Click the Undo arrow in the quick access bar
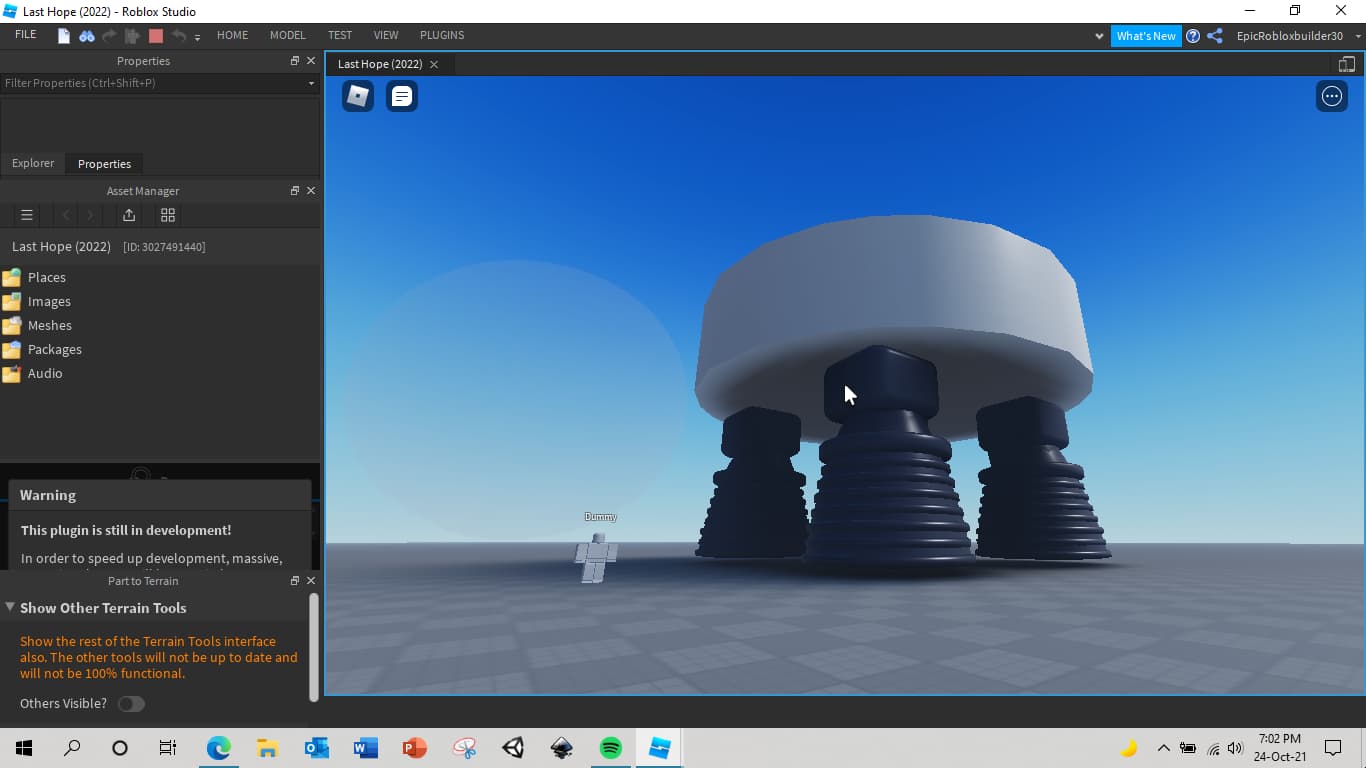 (178, 36)
